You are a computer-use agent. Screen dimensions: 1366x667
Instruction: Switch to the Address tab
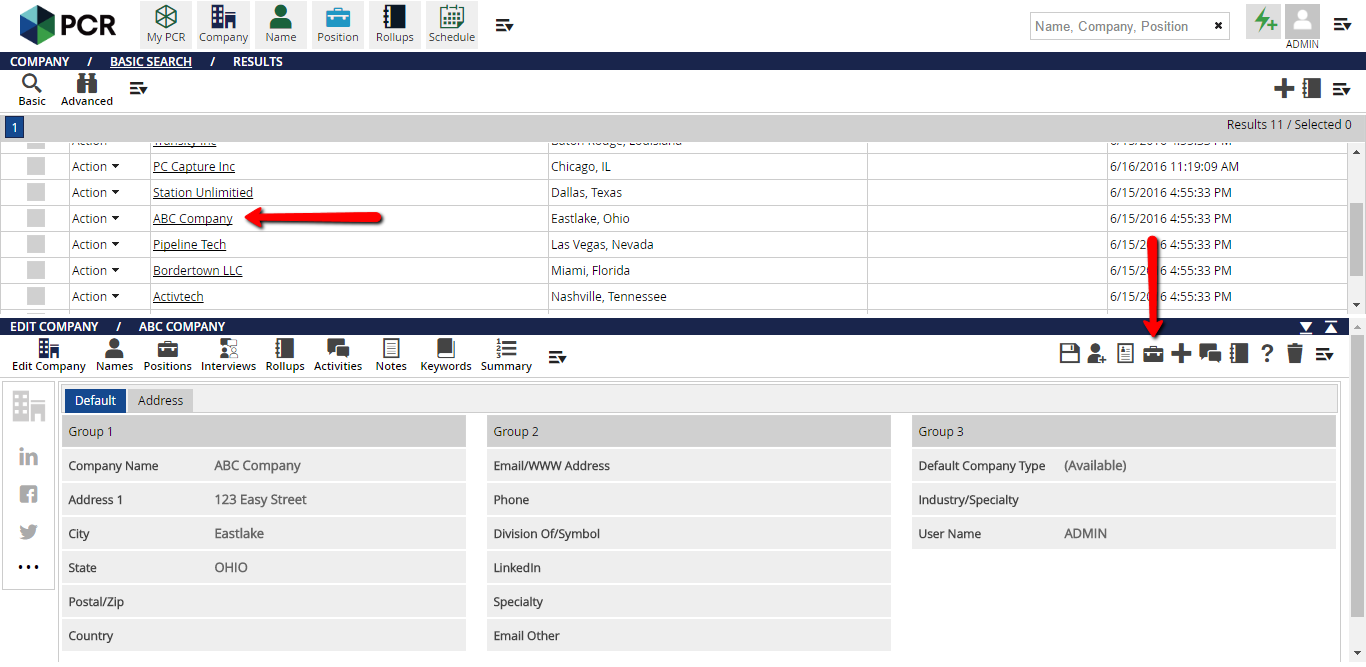pyautogui.click(x=161, y=400)
